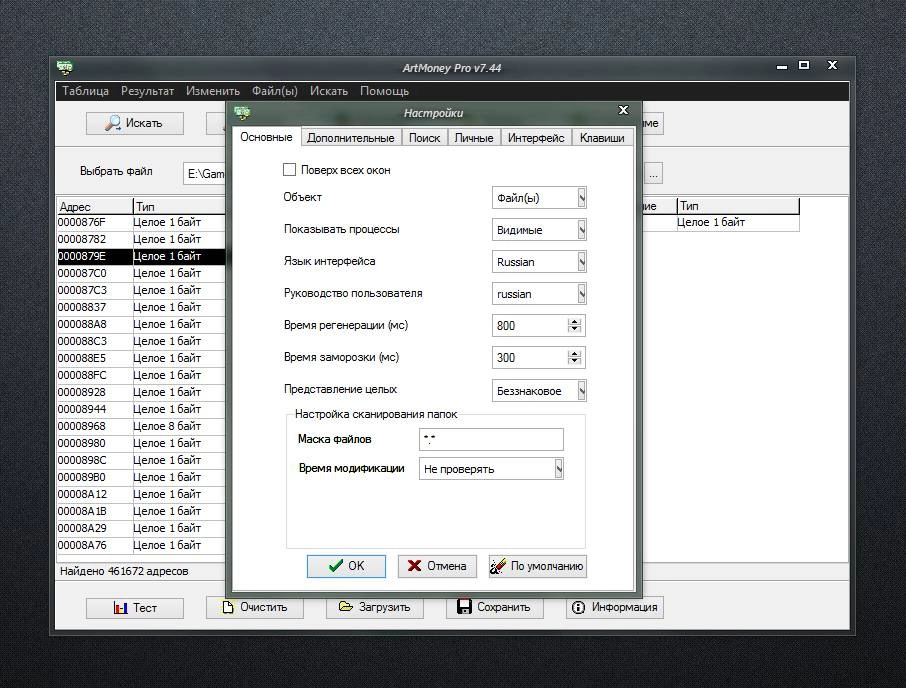Click the floppy disk icon on Сохранить

[464, 607]
